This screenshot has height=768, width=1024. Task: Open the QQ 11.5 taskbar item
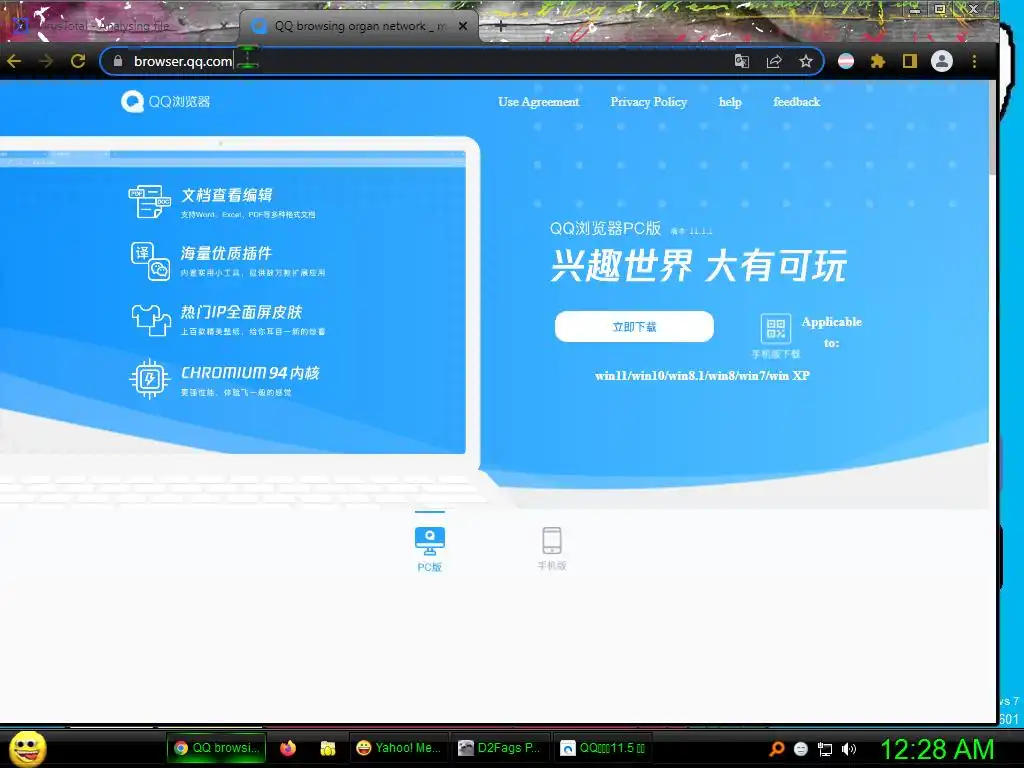(603, 748)
